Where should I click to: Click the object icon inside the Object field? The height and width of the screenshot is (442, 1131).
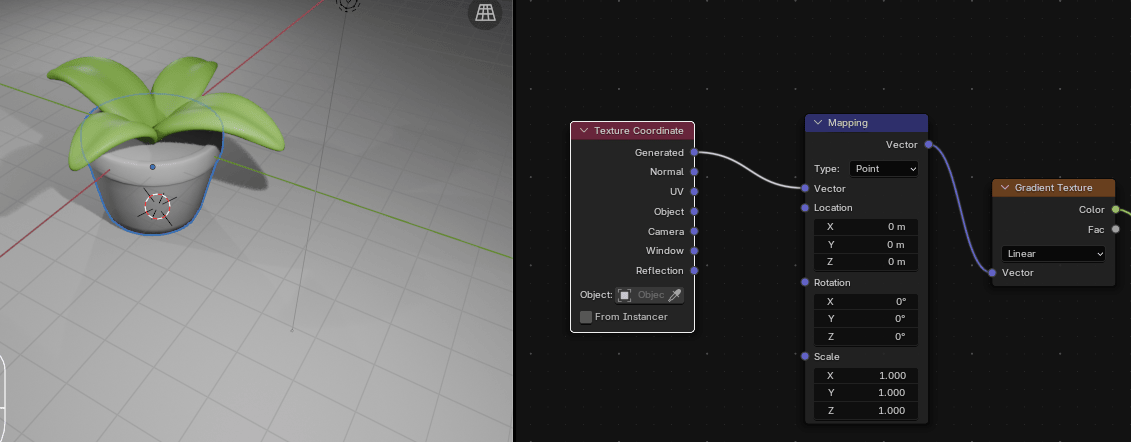[624, 295]
